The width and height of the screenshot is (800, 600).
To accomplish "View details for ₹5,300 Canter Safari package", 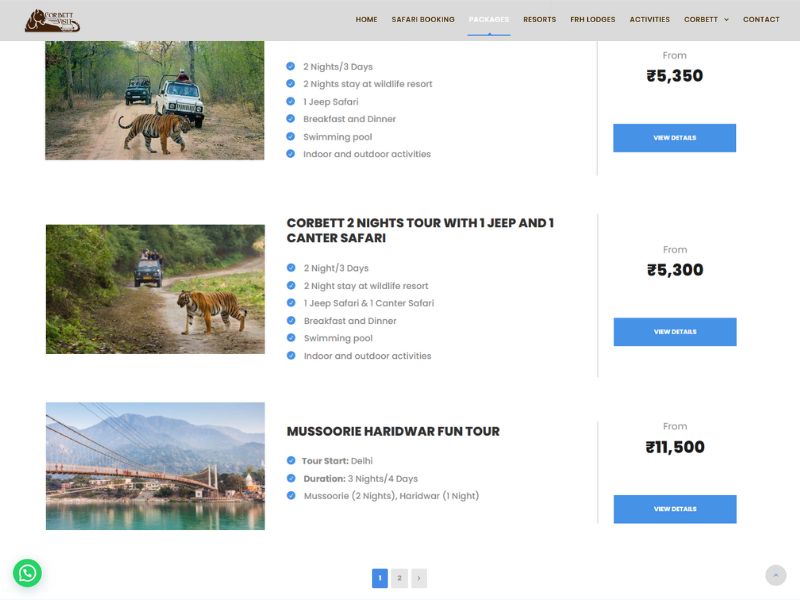I will [674, 332].
